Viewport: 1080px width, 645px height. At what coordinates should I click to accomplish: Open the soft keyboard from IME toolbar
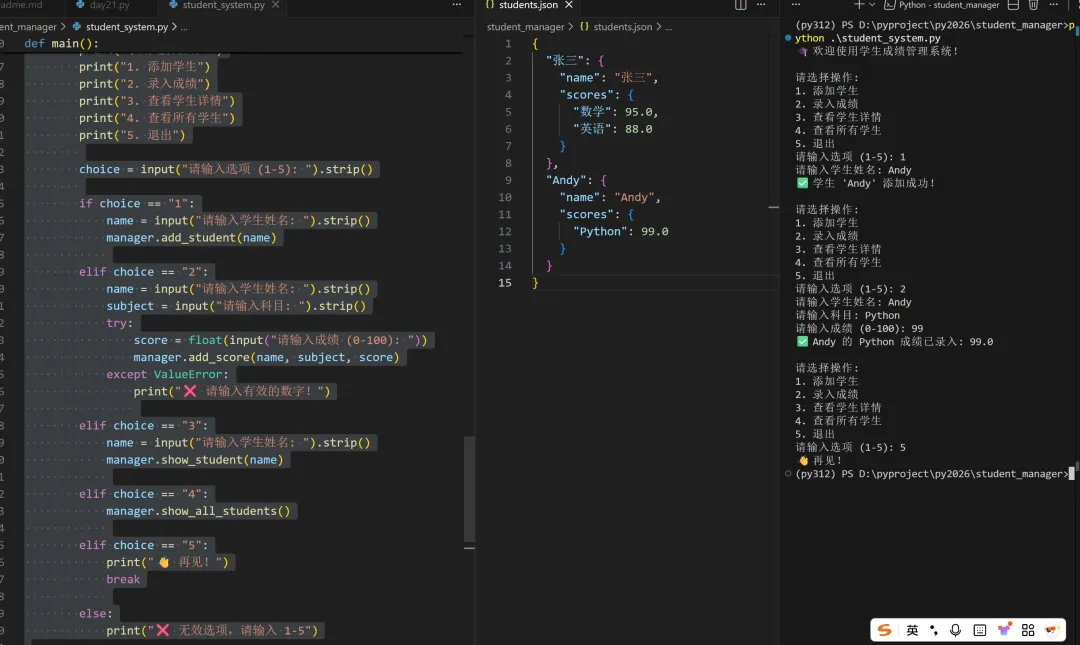point(979,630)
